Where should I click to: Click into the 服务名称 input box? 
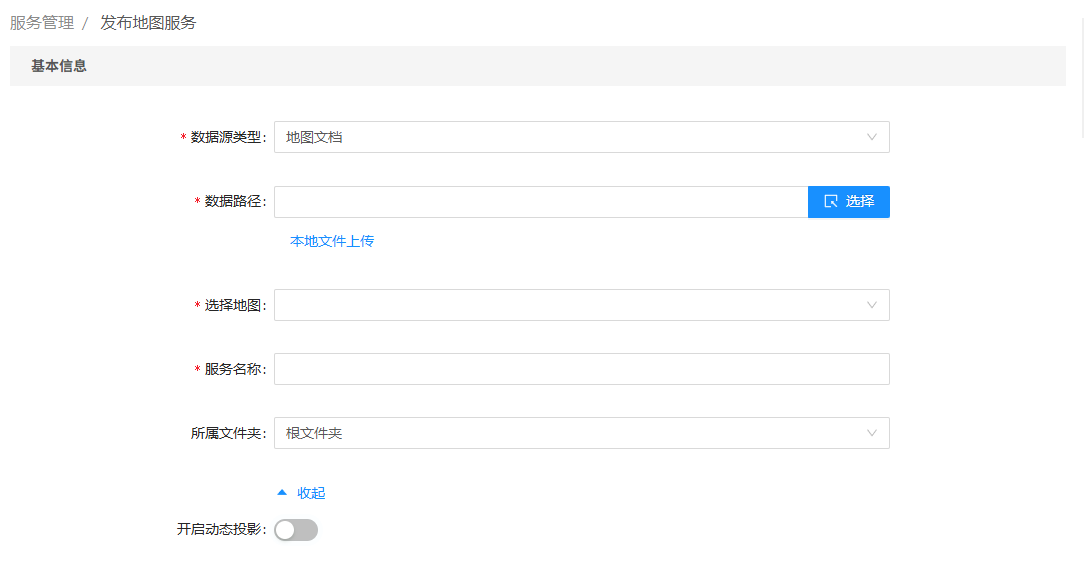[x=581, y=369]
